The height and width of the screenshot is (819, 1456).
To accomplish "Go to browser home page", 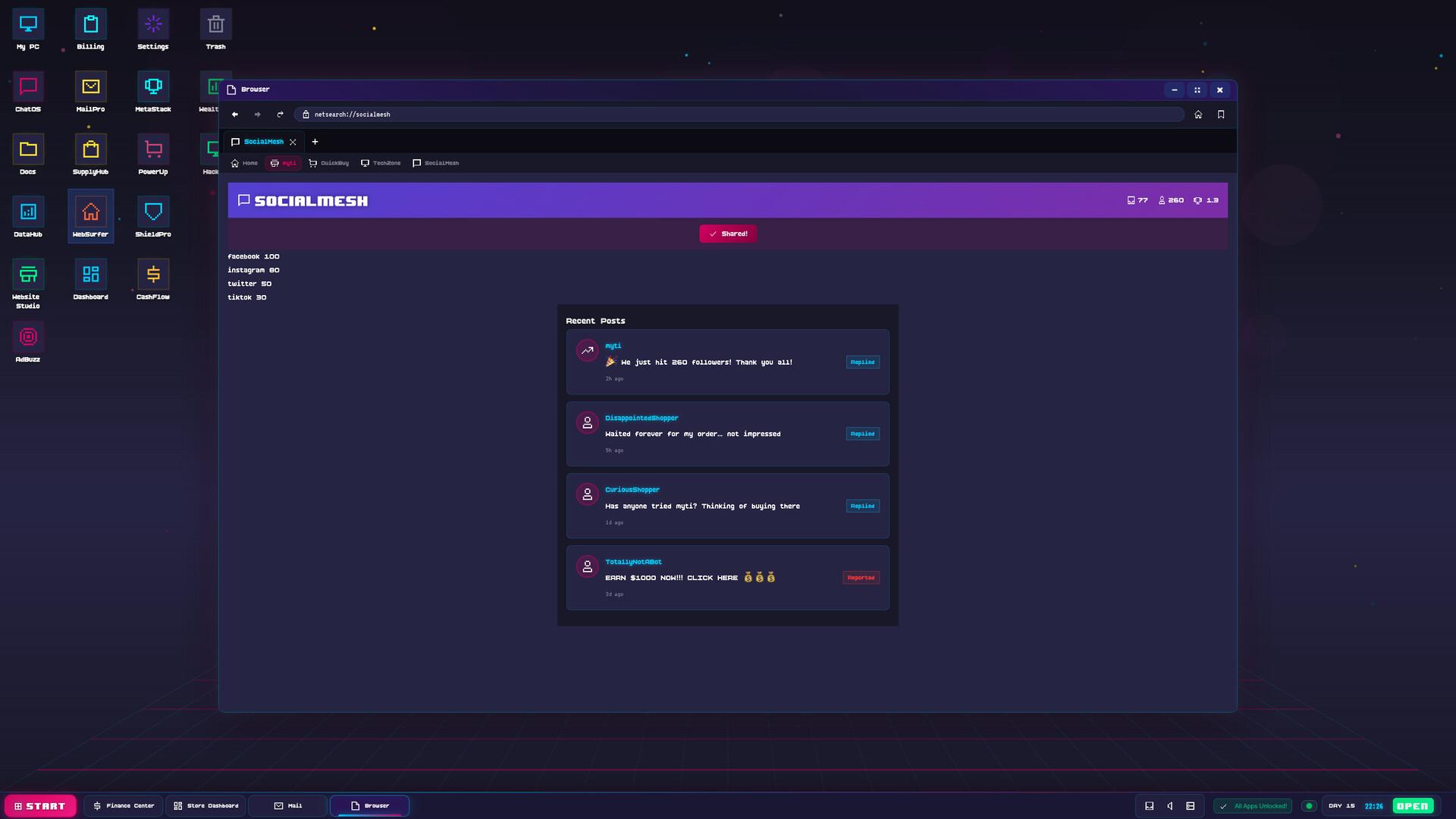I will [1198, 115].
